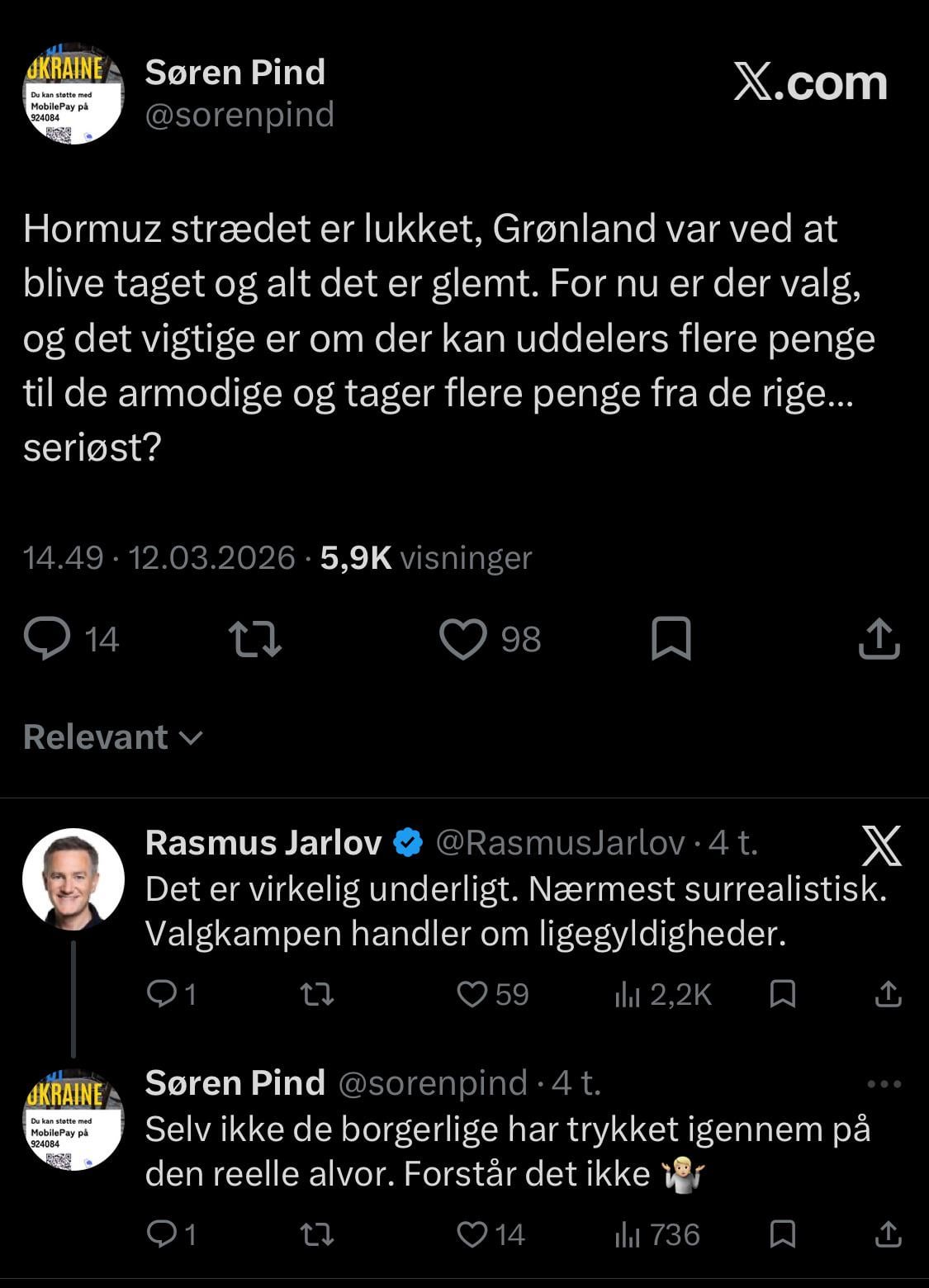Open Rasmus Jarlov's profile picture
929x1288 pixels.
tap(73, 879)
